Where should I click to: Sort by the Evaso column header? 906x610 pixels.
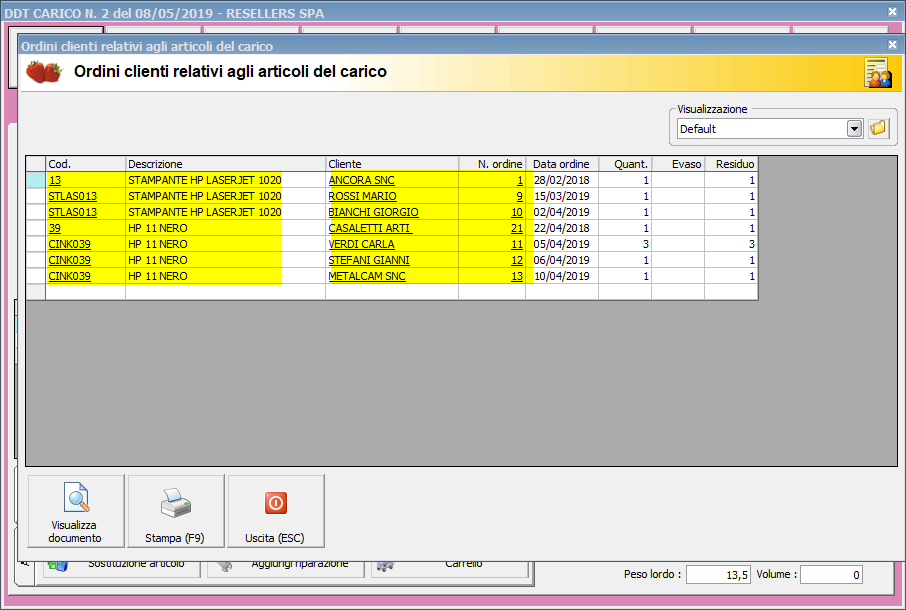[678, 164]
